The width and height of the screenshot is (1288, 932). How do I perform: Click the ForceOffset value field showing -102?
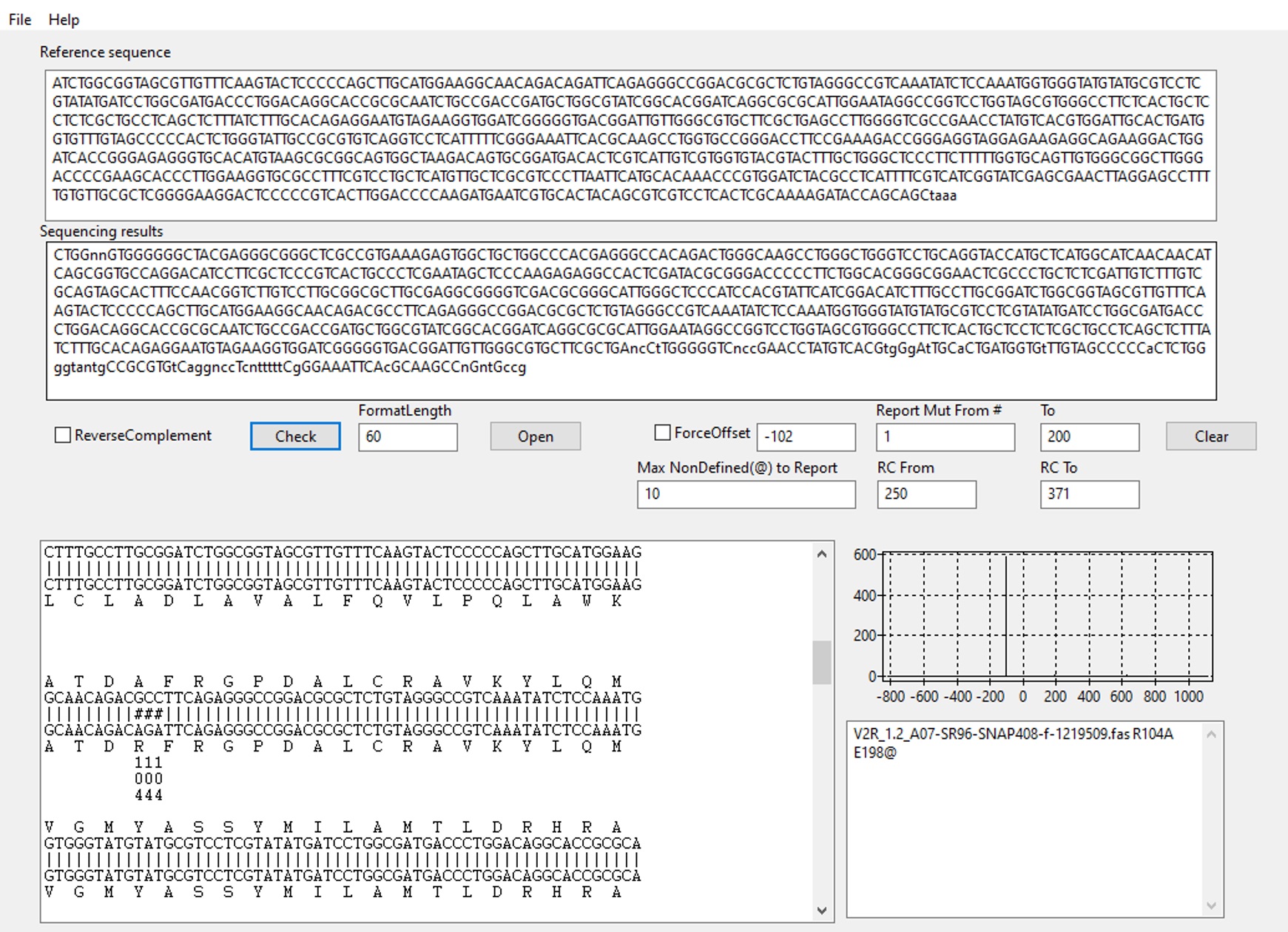point(806,436)
